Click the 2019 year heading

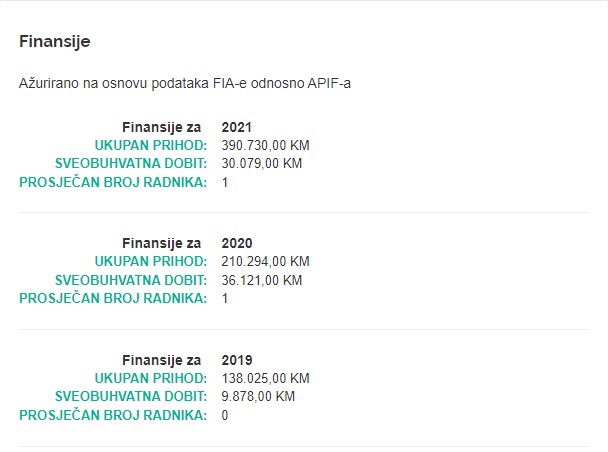click(237, 360)
